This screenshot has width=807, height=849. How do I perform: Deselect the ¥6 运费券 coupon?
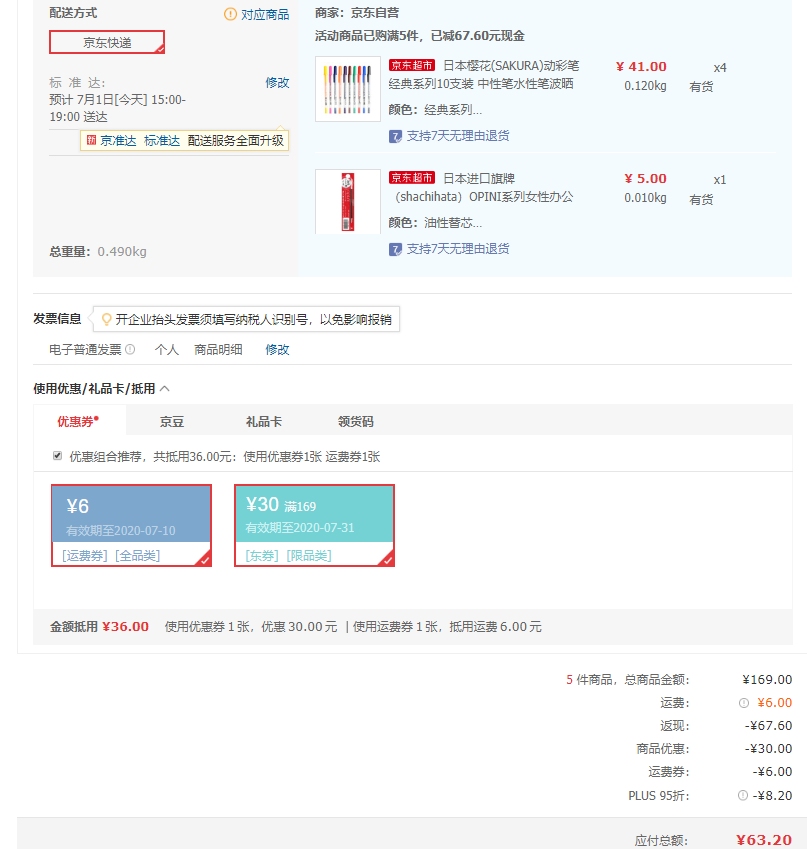click(x=131, y=525)
